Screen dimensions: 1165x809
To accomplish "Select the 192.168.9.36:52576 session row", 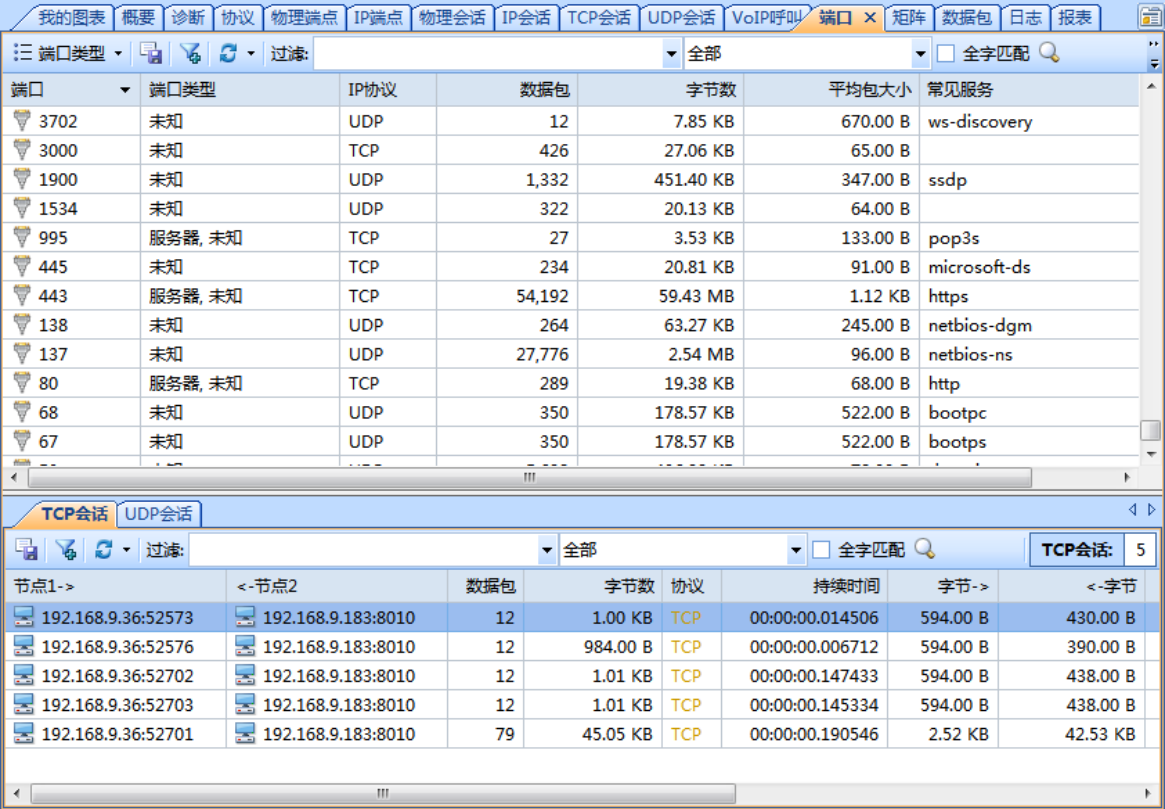I will (x=581, y=646).
